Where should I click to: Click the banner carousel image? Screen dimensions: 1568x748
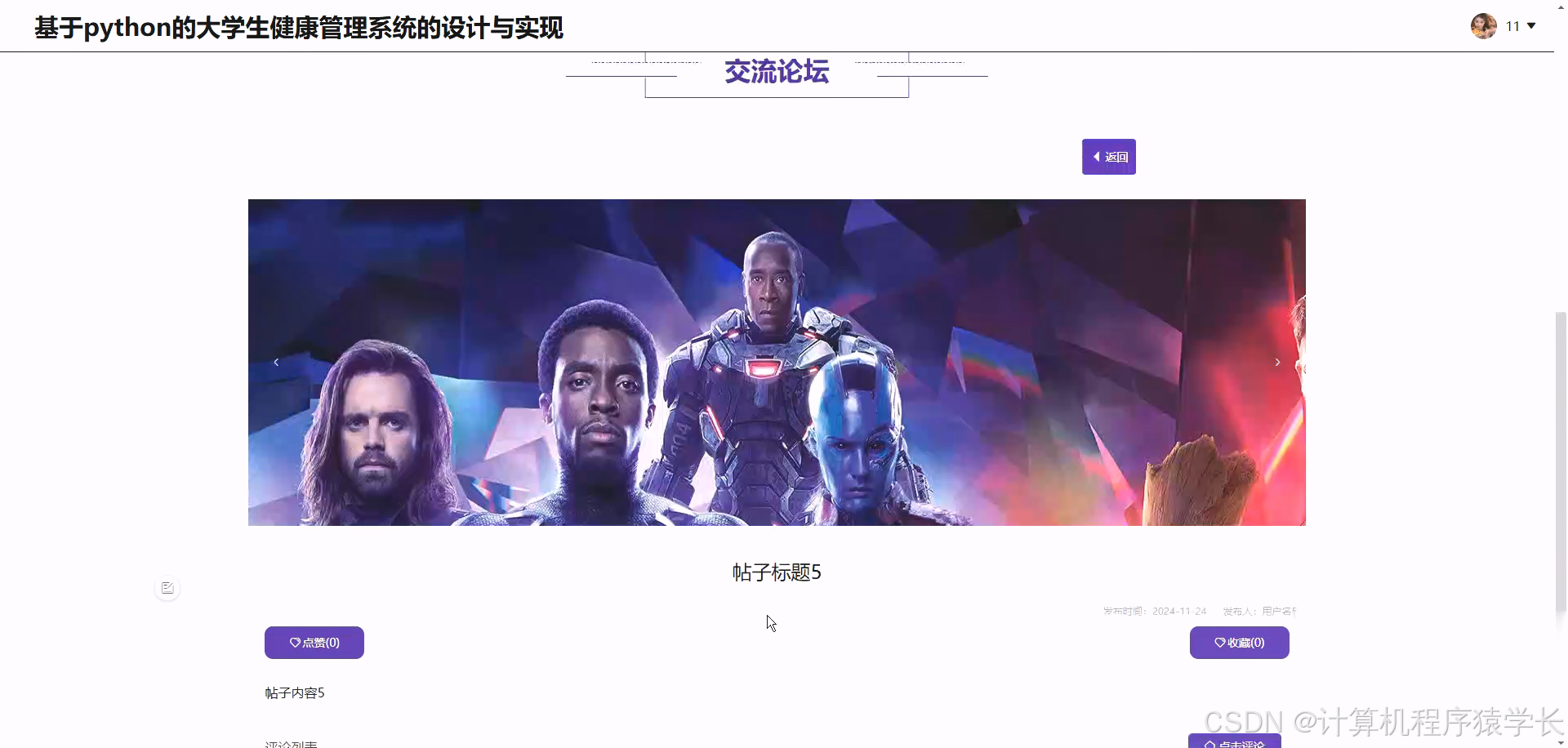[x=777, y=363]
